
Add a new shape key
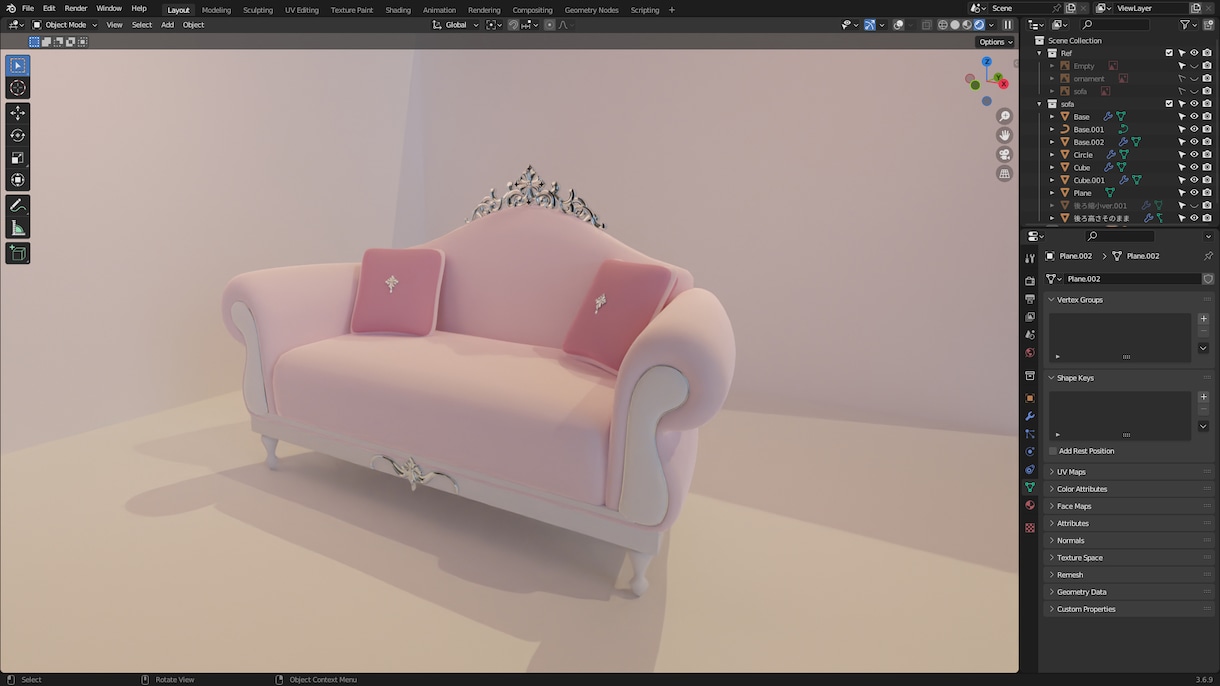1203,397
